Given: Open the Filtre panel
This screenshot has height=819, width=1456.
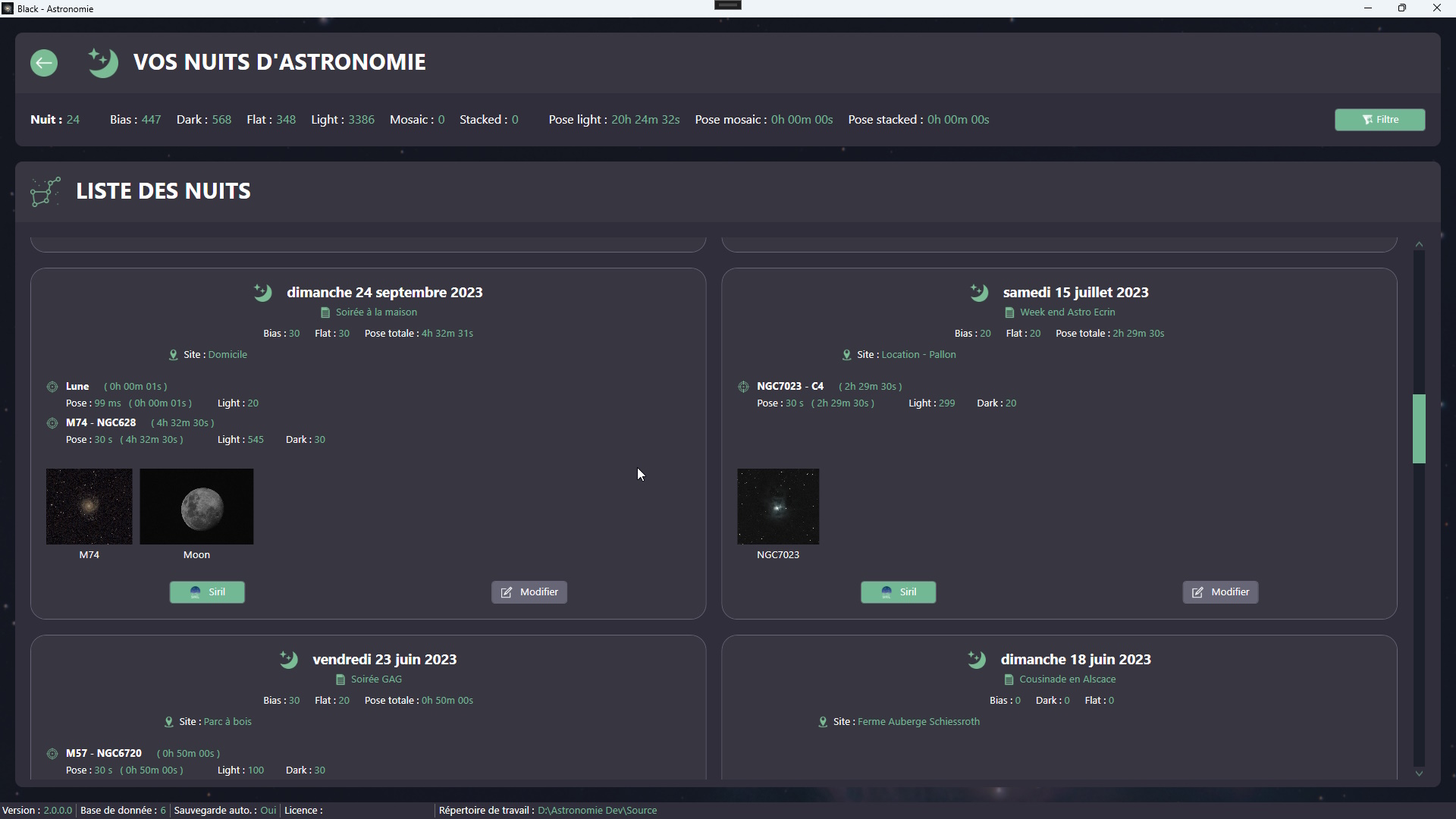Looking at the screenshot, I should click(x=1379, y=119).
